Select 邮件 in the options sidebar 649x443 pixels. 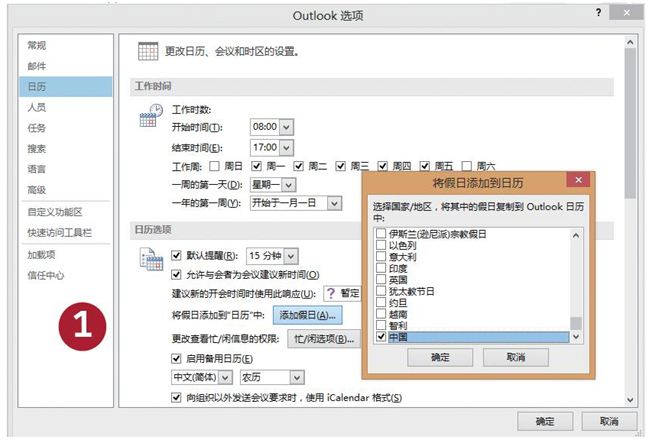(65, 66)
